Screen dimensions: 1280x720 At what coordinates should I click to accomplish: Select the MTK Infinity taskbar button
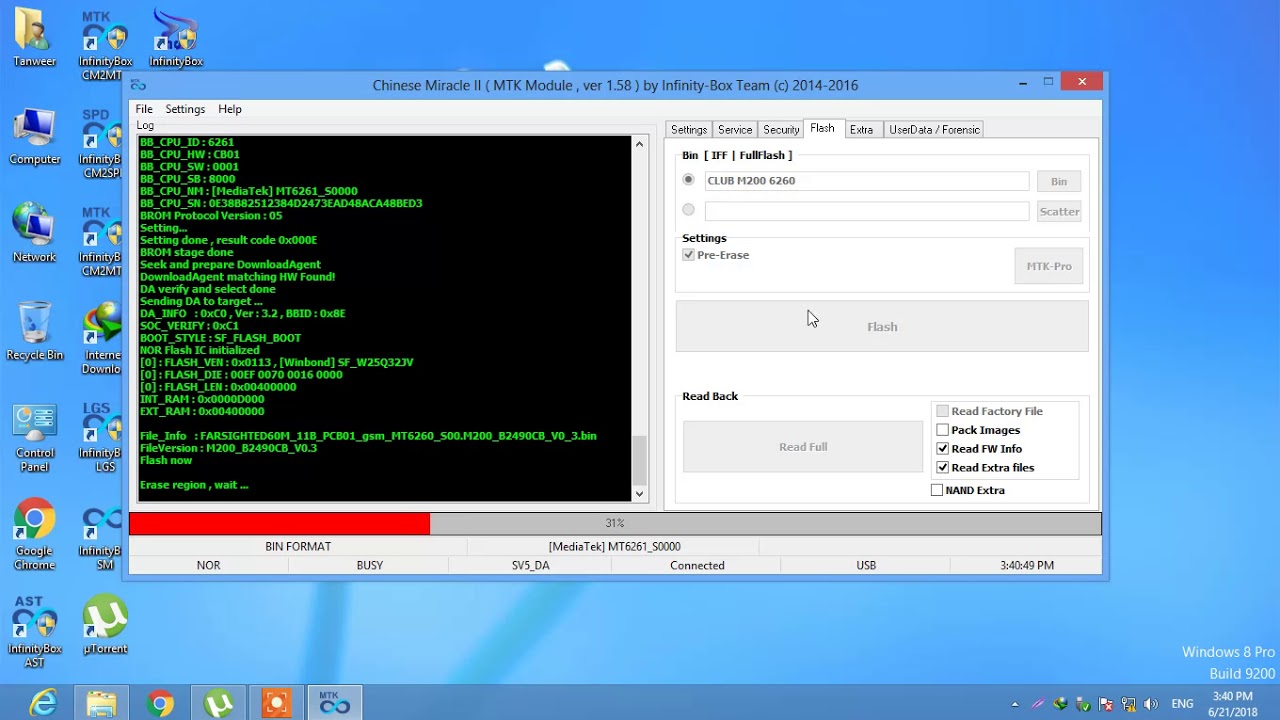[334, 704]
